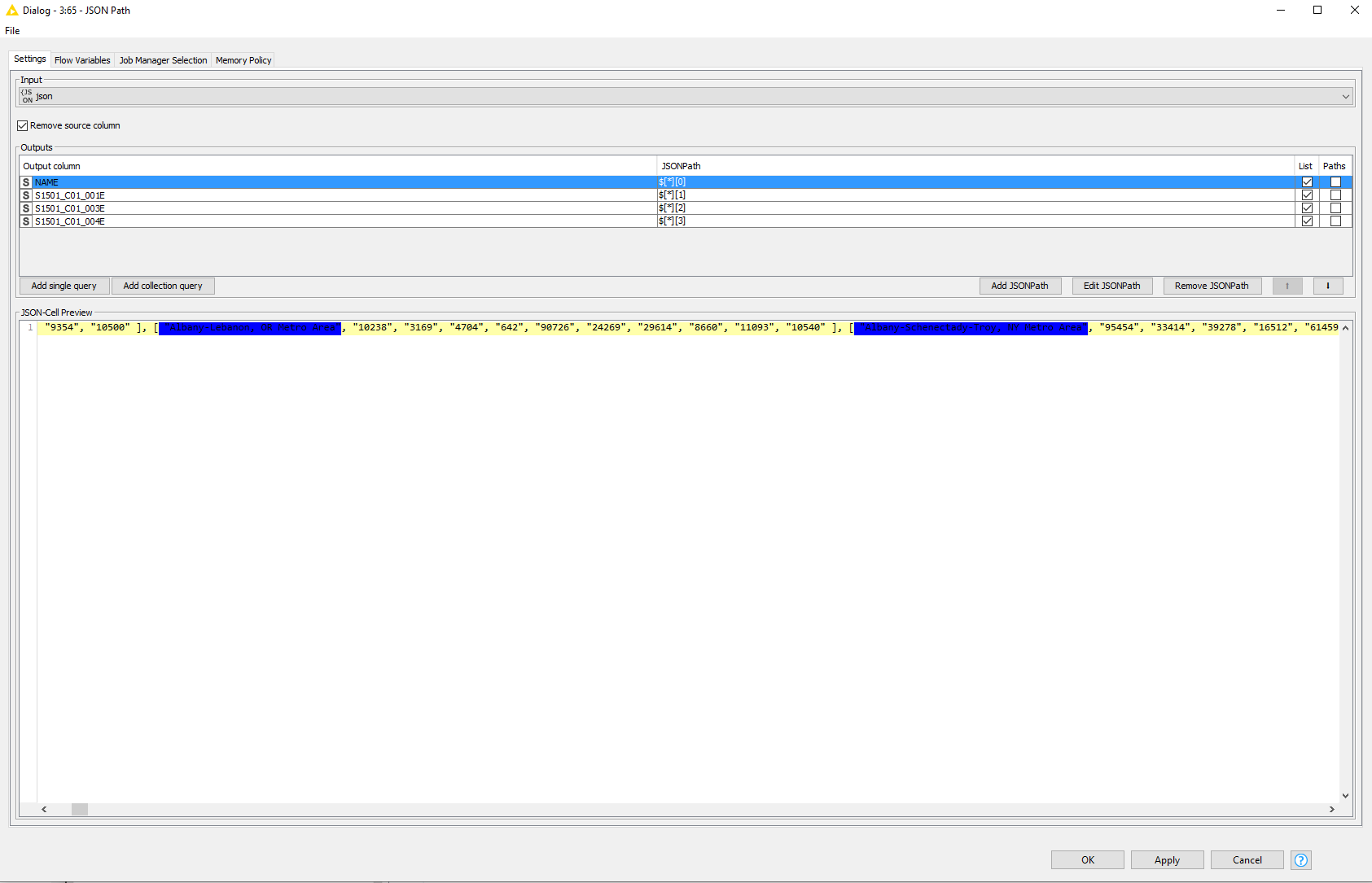
Task: Enable Paths checkbox for S1501_C01_003E row
Action: [1335, 208]
